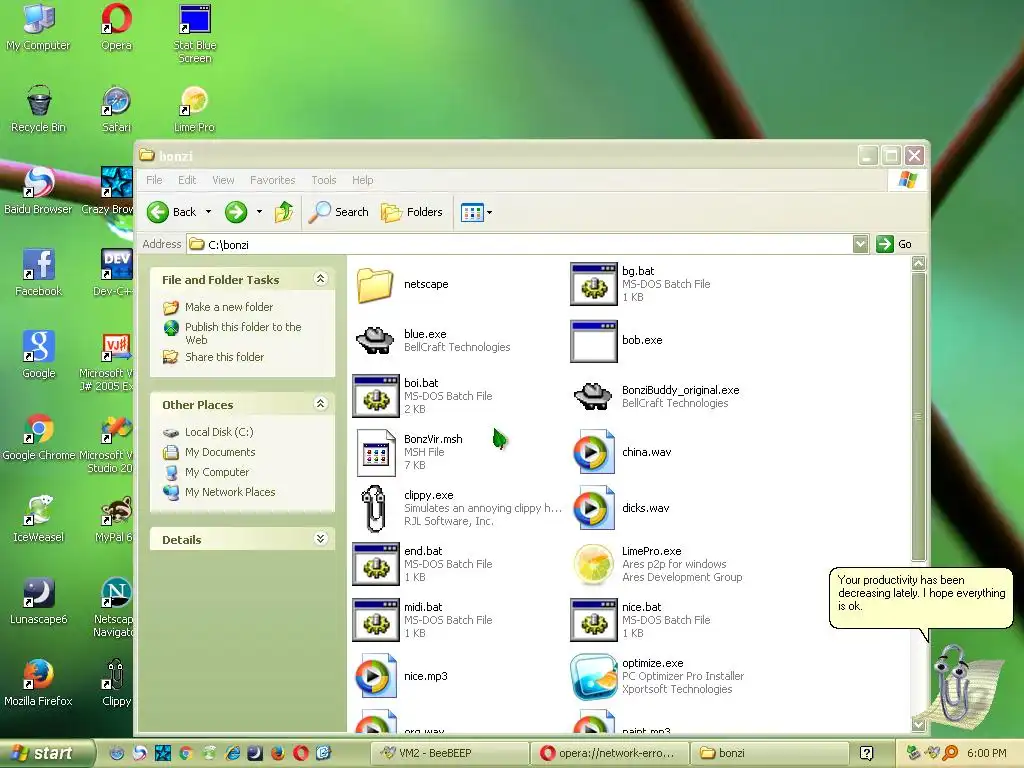Collapse File and Folder Tasks panel

(x=321, y=279)
